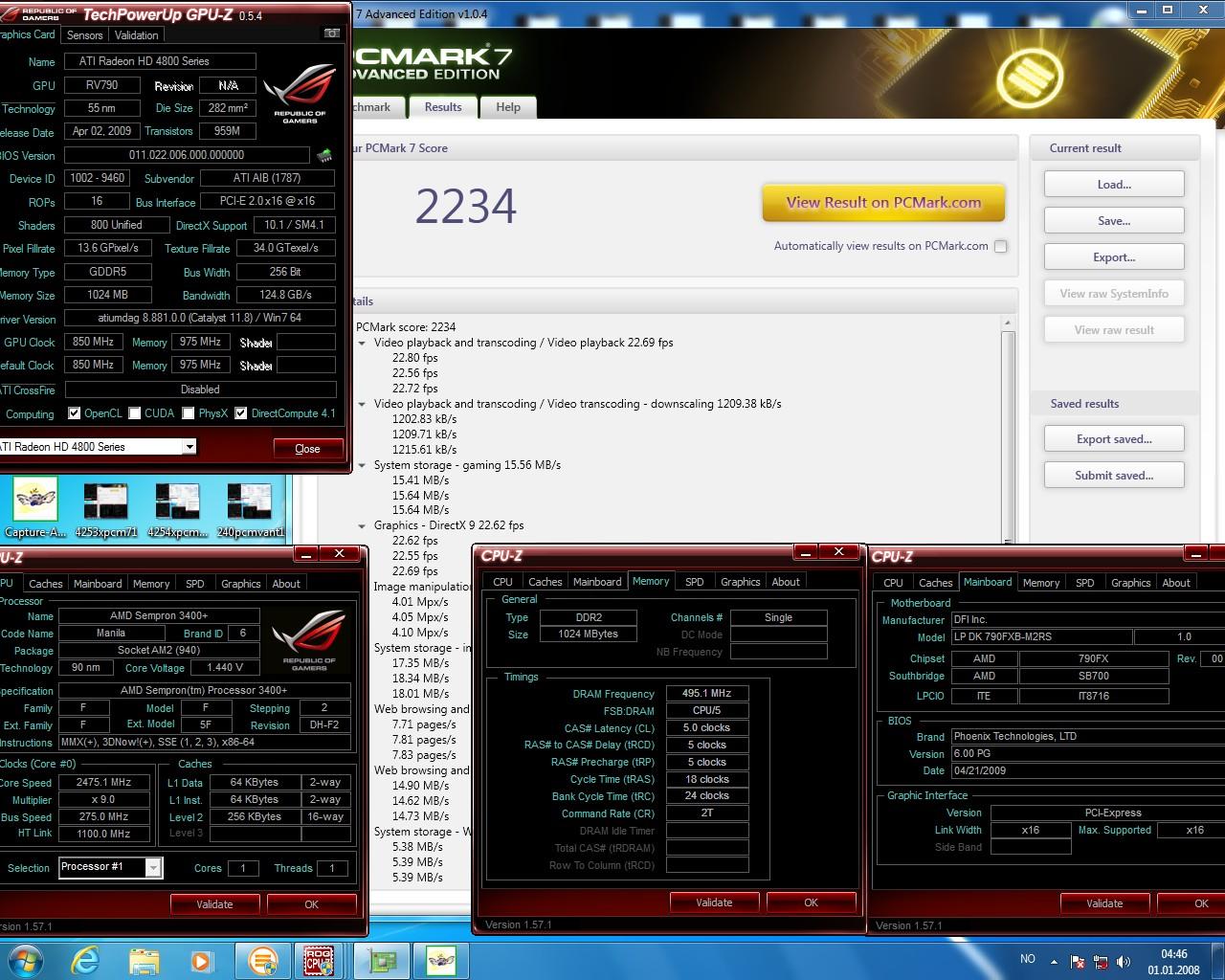Open the Sensors tab in GPU-Z
The image size is (1225, 980).
(84, 35)
